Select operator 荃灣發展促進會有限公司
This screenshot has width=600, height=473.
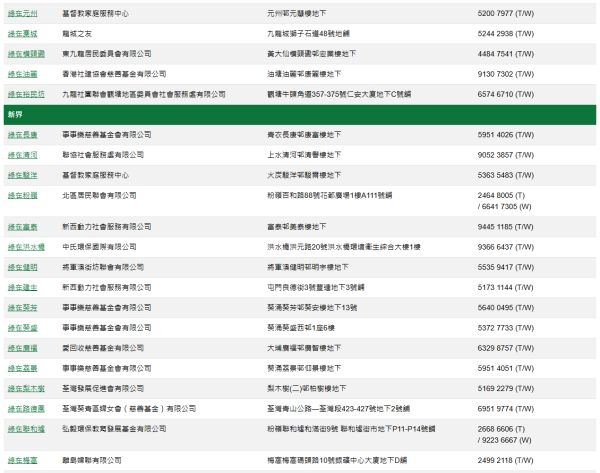point(103,389)
